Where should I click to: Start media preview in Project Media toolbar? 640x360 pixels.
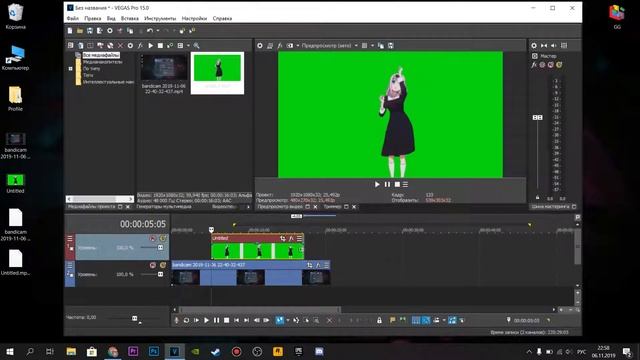click(150, 46)
